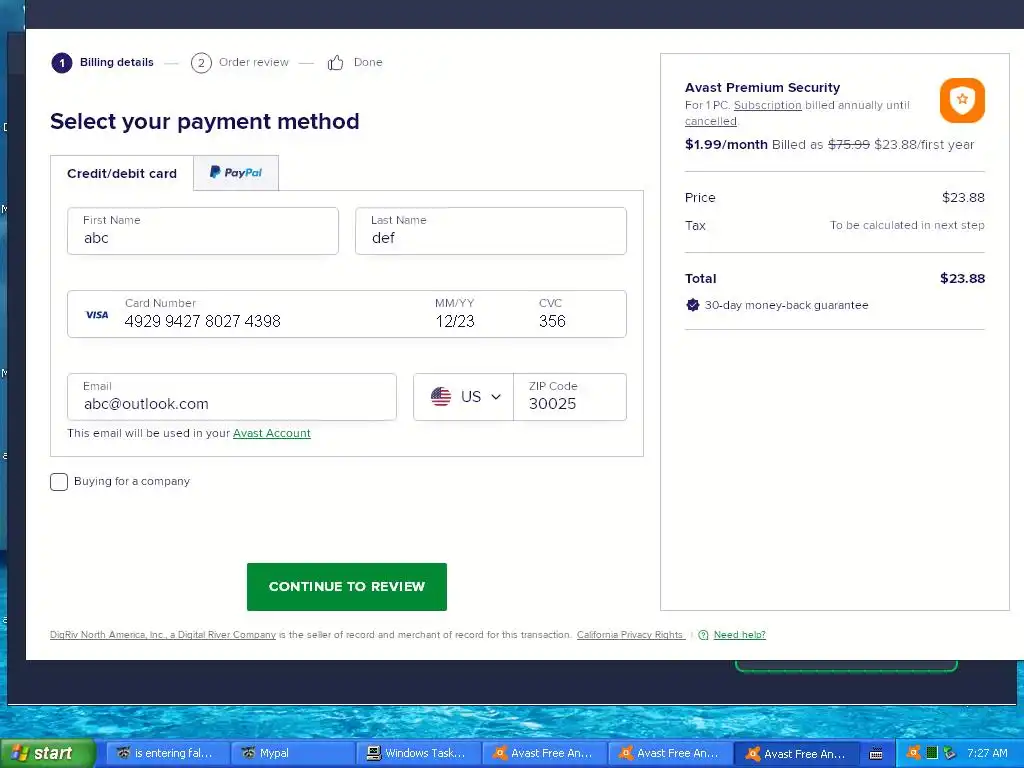The width and height of the screenshot is (1024, 768).
Task: Tick the Buying for a company checkbox
Action: pos(59,482)
